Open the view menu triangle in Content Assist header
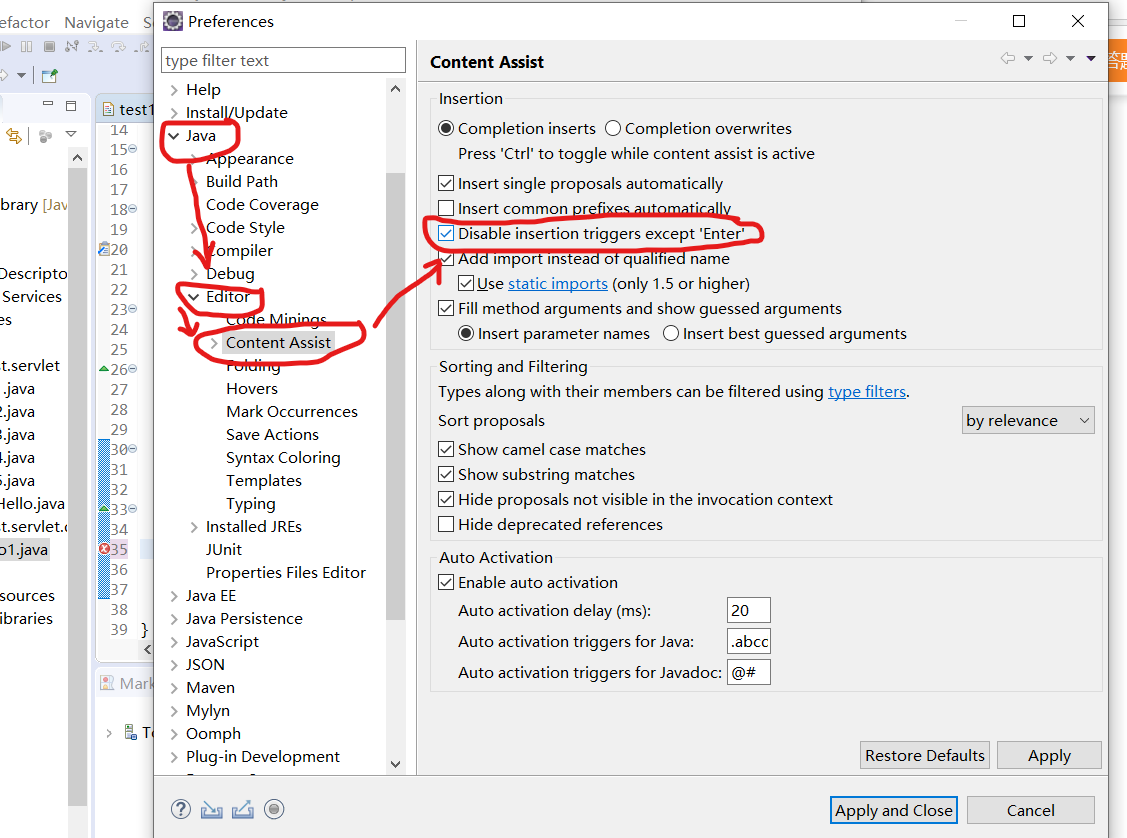 1090,58
